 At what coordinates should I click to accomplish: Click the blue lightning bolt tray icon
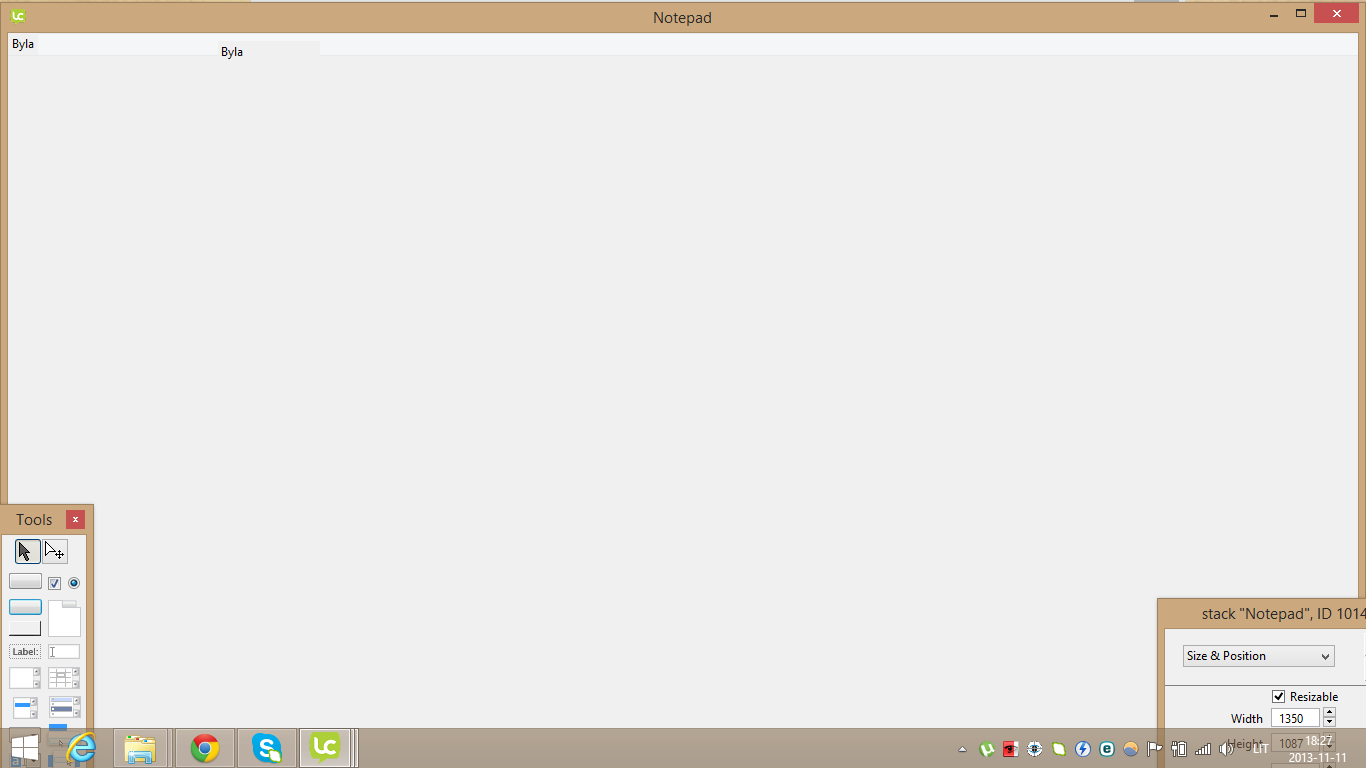click(1083, 749)
